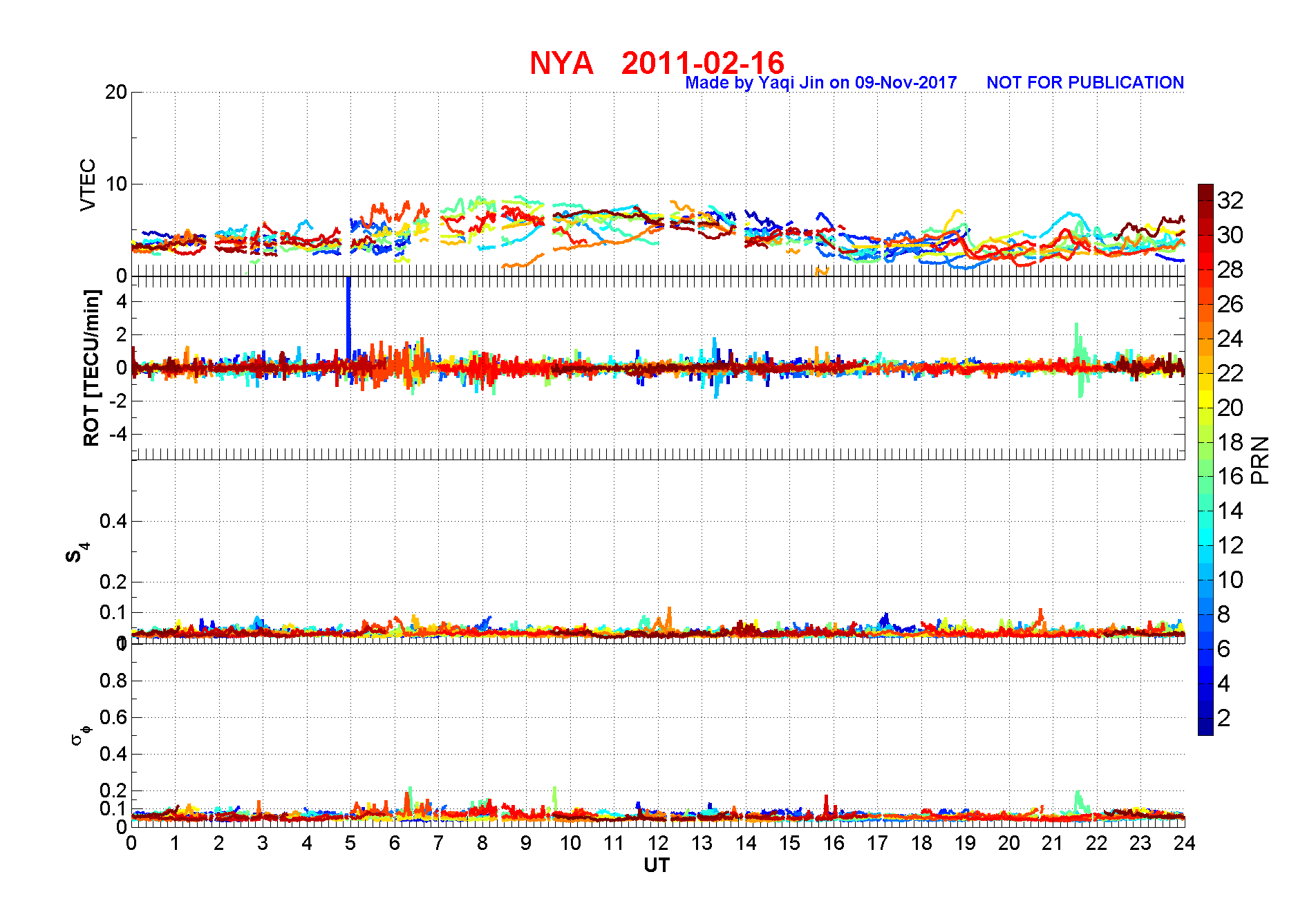Select the "0.6" tick on the σφ axis
This screenshot has height=919, width=1316.
(x=113, y=717)
